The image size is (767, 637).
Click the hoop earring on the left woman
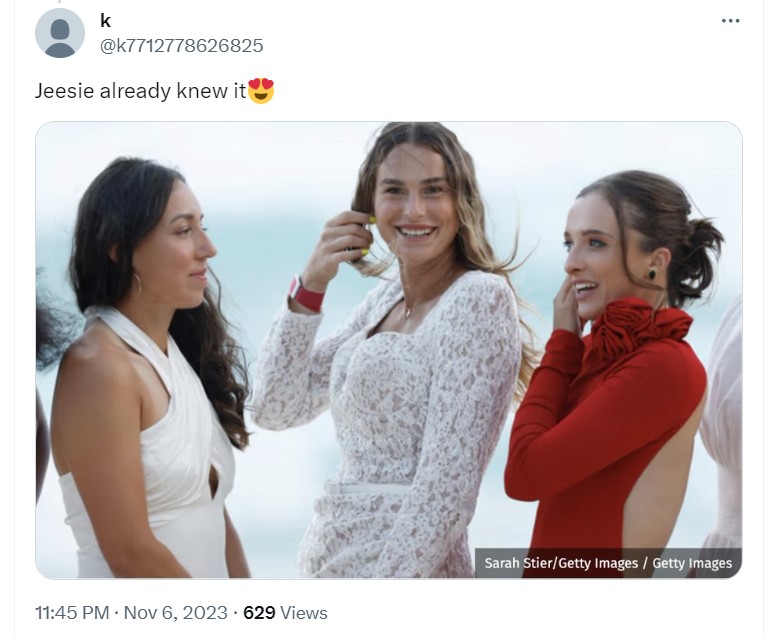137,285
